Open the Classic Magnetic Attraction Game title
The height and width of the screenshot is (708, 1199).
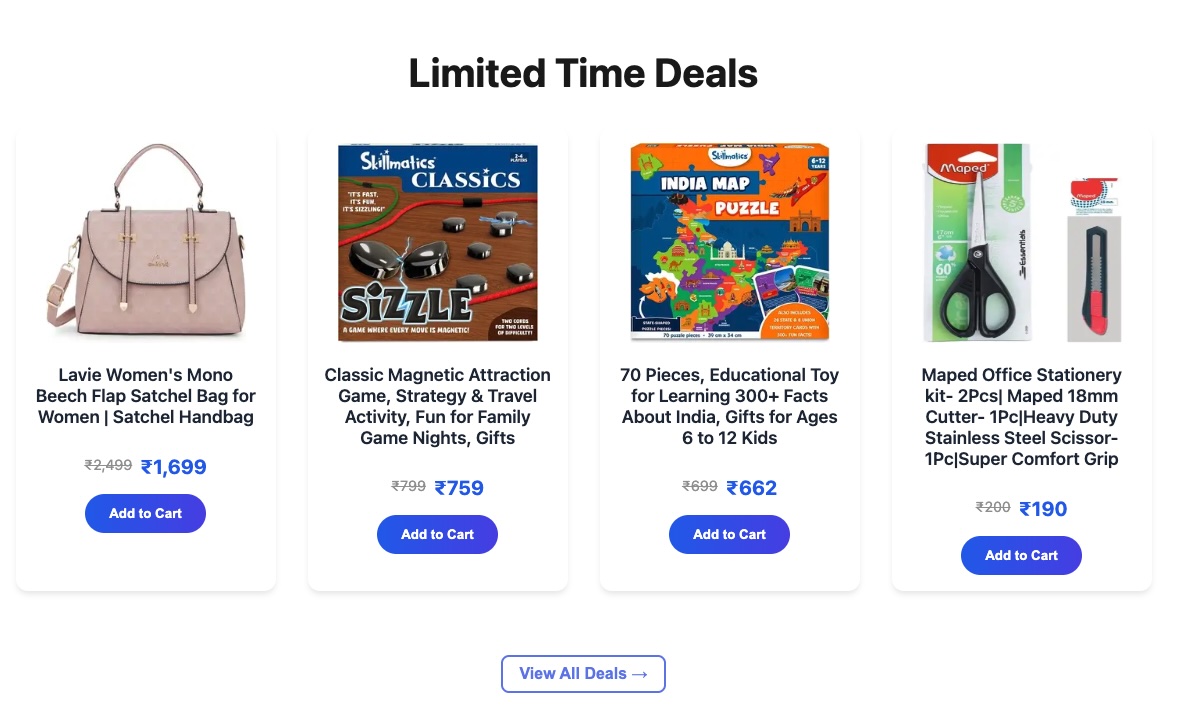point(438,406)
